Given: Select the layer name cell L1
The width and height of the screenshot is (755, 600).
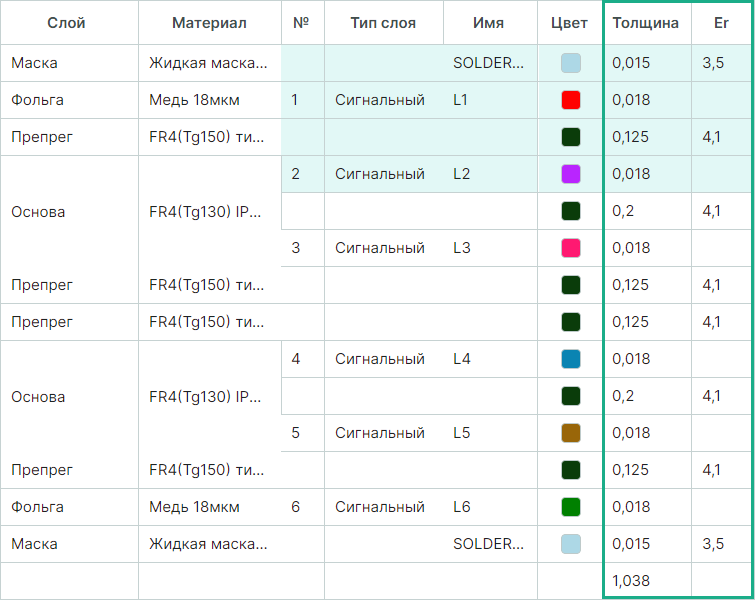Looking at the screenshot, I should click(x=461, y=100).
